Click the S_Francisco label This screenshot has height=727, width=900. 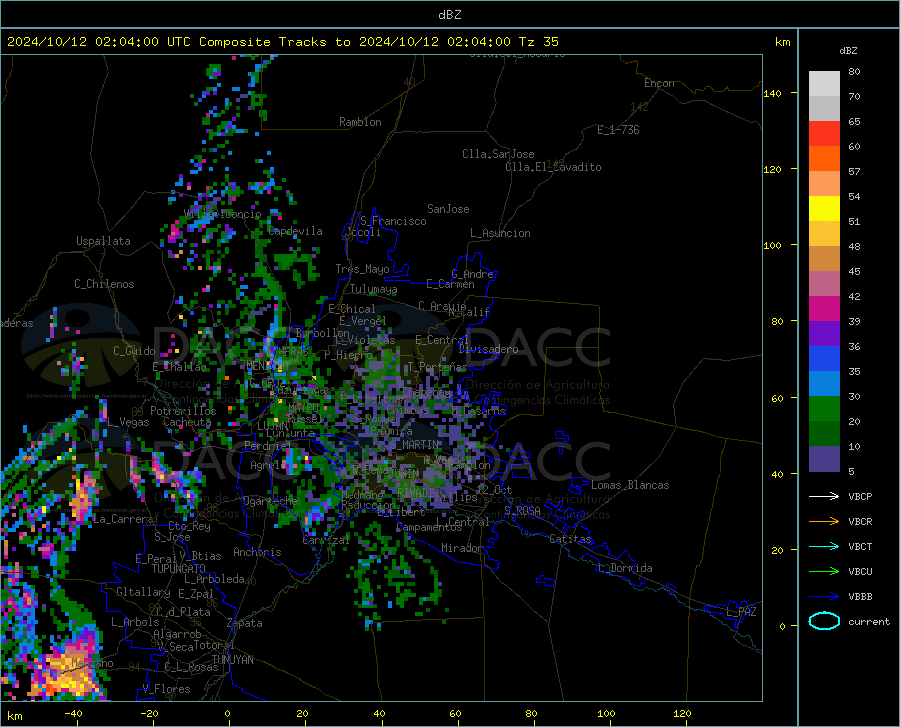point(393,221)
